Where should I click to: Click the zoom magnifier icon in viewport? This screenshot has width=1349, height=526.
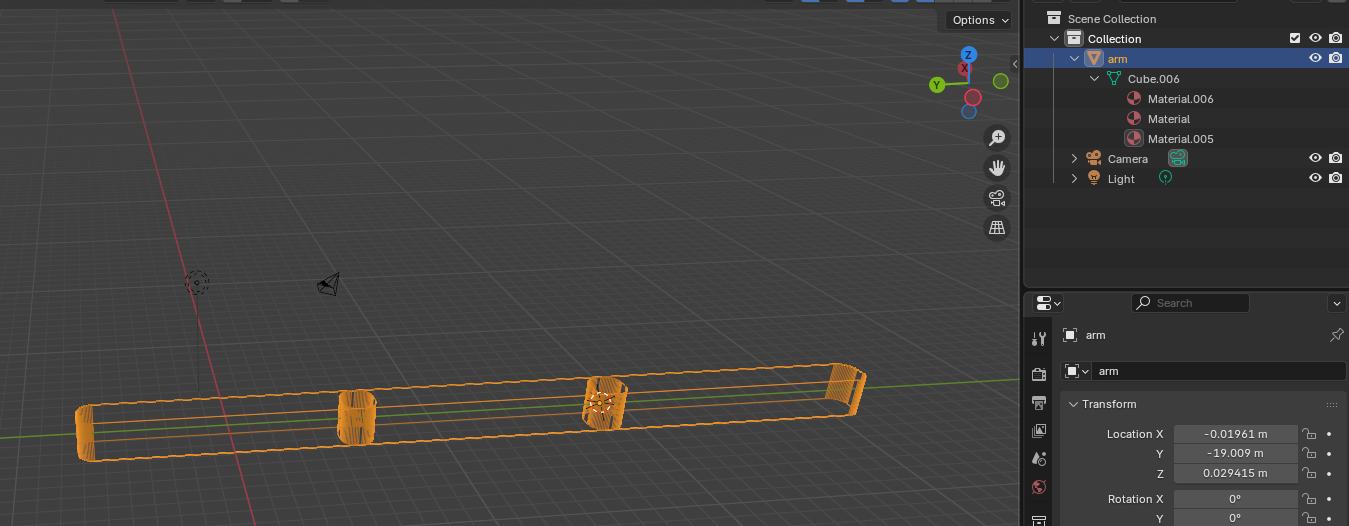pyautogui.click(x=996, y=138)
